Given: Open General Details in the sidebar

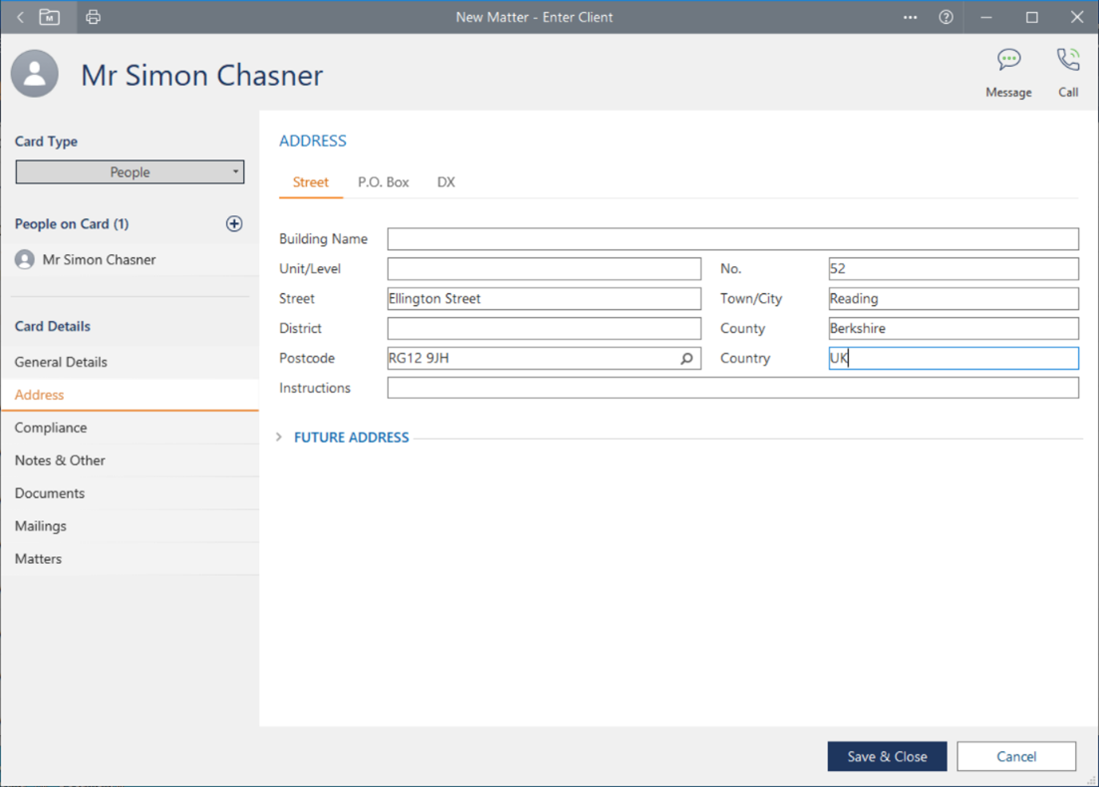Looking at the screenshot, I should pos(61,362).
